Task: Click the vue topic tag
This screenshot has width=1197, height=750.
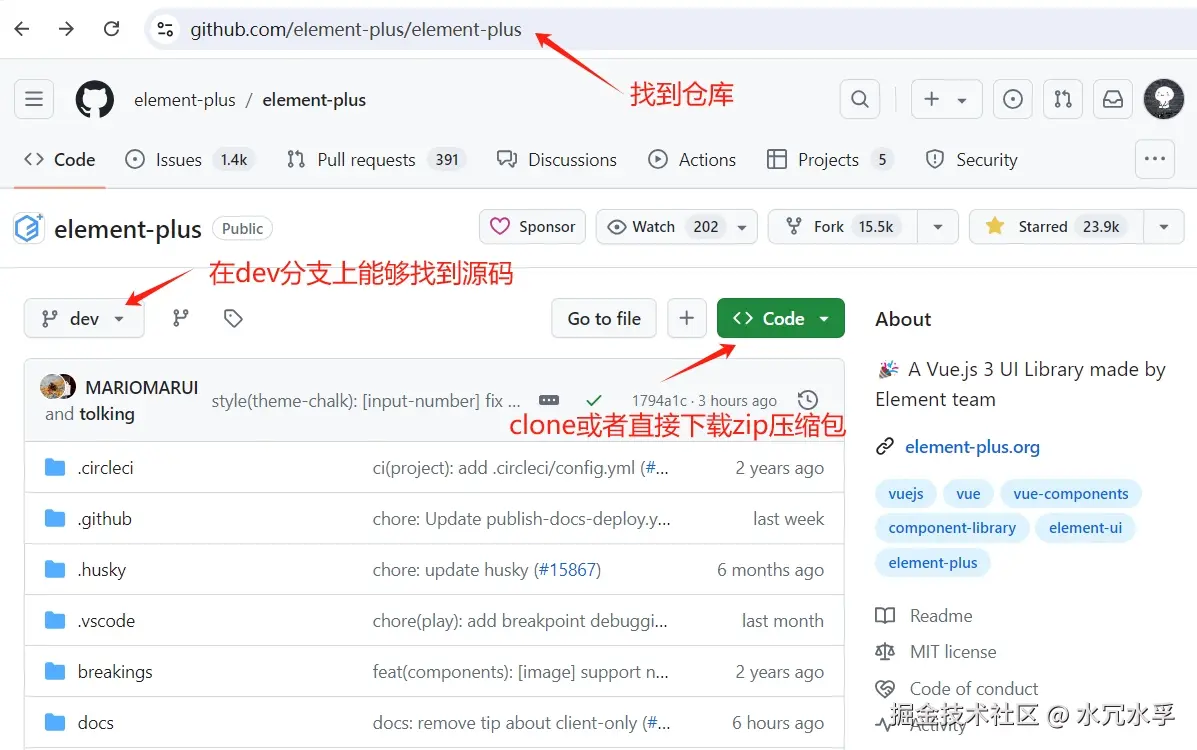Action: tap(968, 493)
